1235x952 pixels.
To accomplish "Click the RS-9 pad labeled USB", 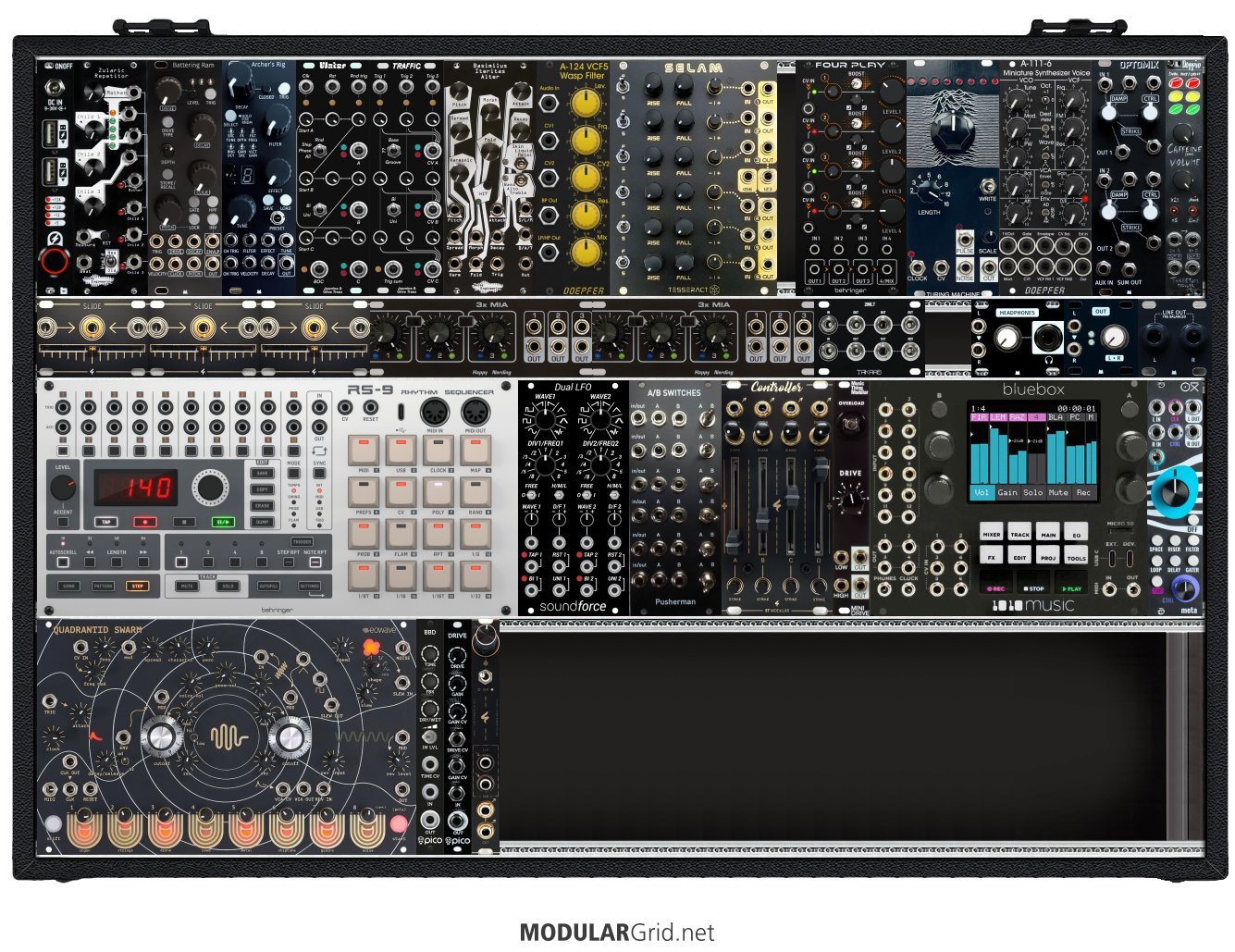I will [x=401, y=451].
